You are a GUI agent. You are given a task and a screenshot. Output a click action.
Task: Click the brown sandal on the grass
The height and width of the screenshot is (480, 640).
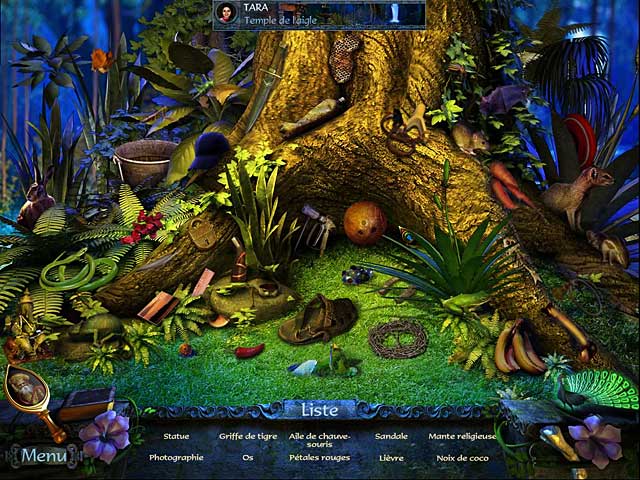[317, 318]
